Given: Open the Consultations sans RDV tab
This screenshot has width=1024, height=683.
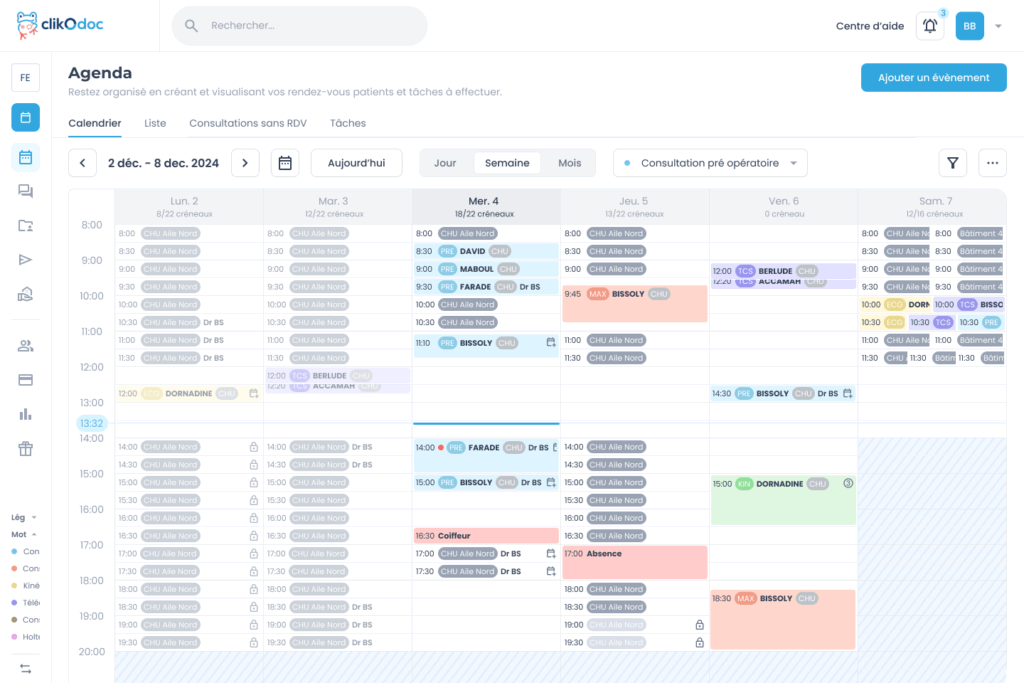Looking at the screenshot, I should (248, 123).
